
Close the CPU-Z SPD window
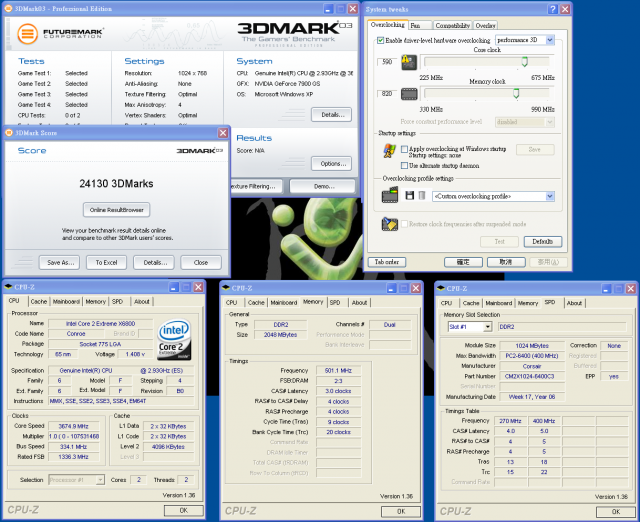point(631,289)
